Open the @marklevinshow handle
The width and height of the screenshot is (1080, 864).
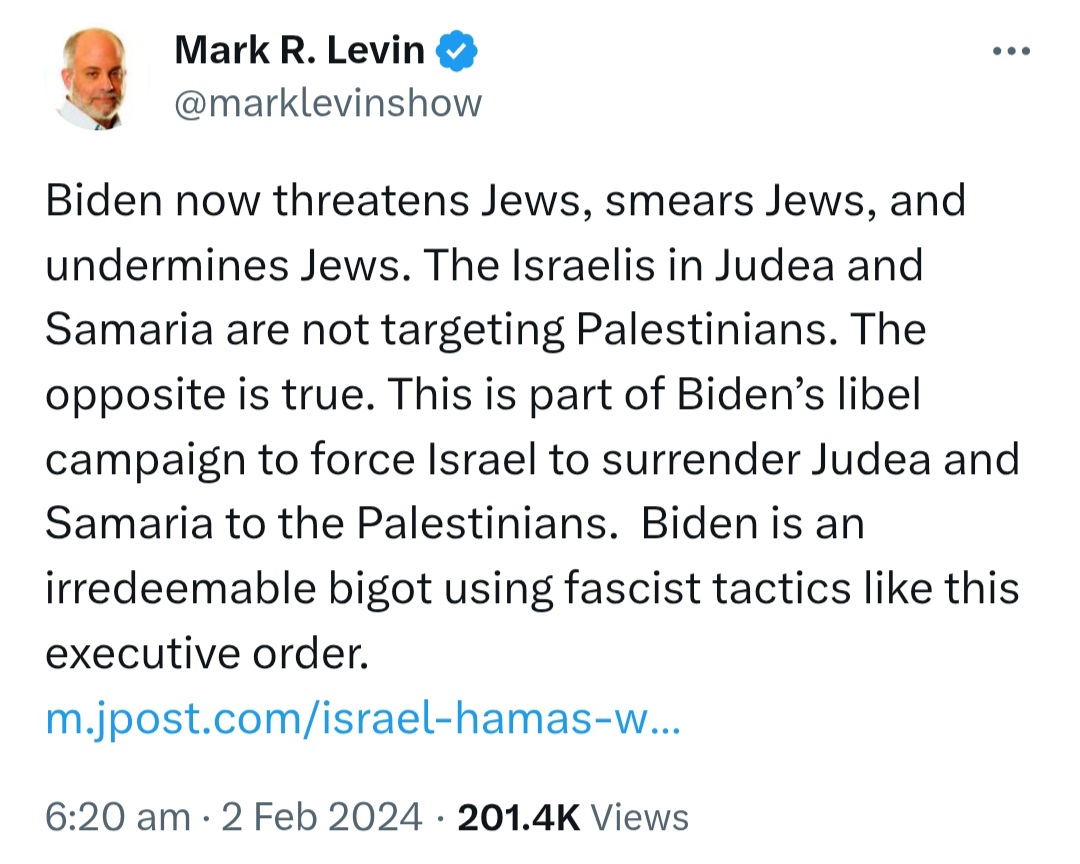pyautogui.click(x=328, y=103)
